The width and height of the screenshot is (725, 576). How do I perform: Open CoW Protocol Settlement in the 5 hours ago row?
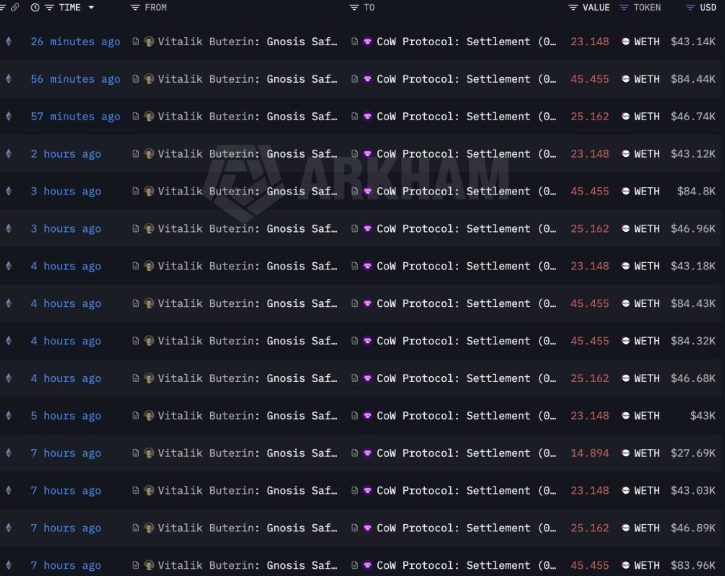467,416
